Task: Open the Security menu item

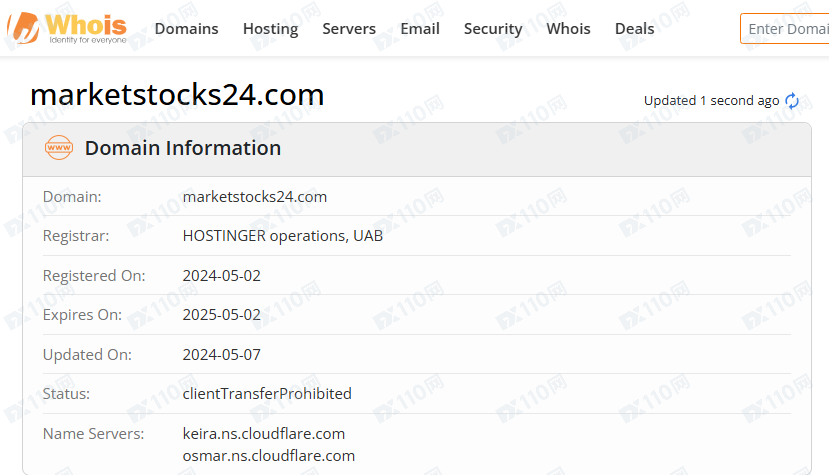Action: click(493, 29)
